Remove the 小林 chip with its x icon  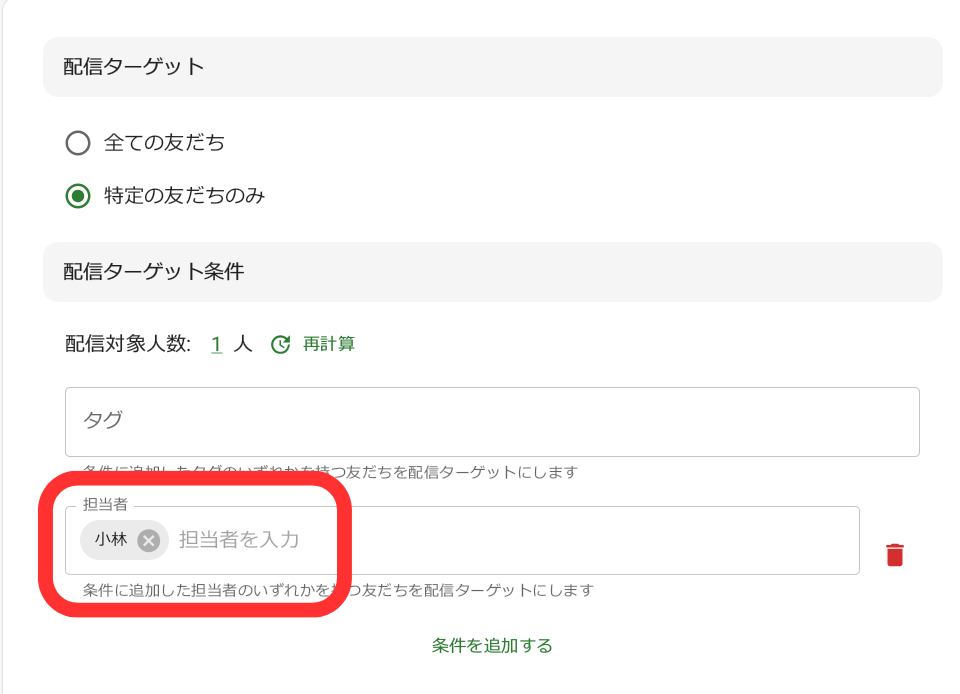[x=149, y=540]
